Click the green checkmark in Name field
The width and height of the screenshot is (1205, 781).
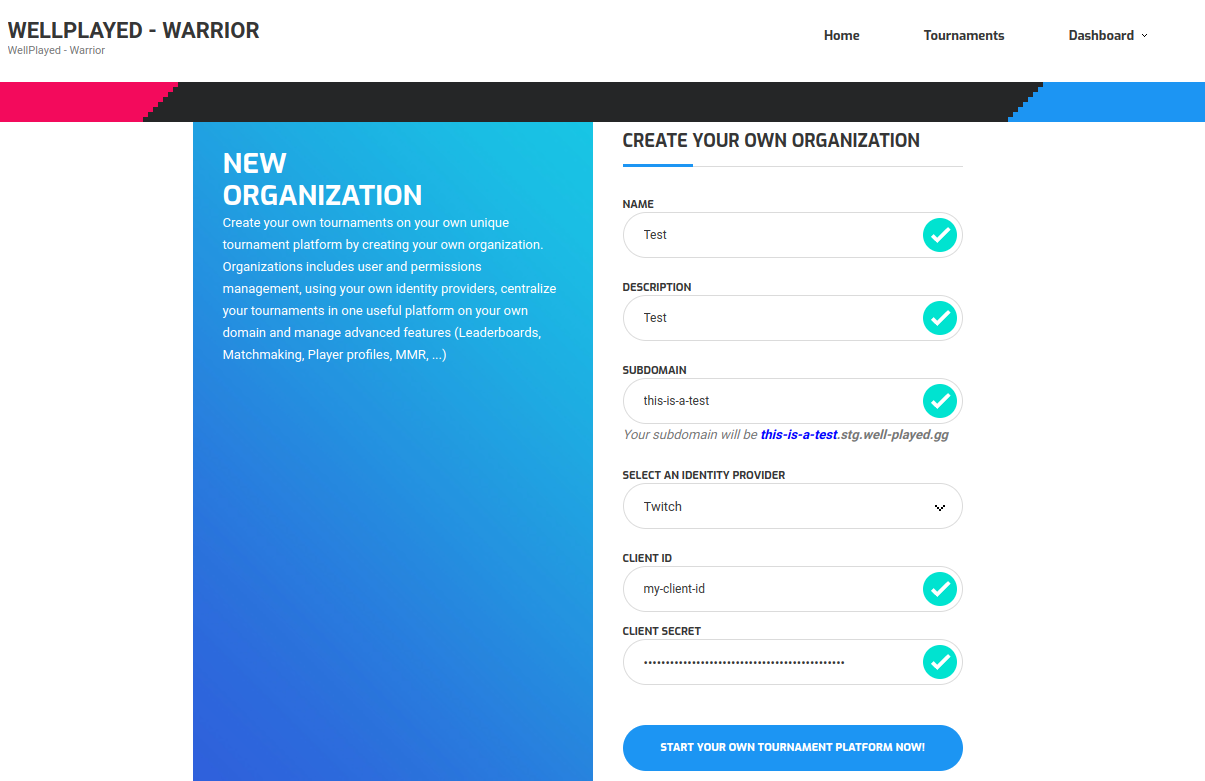pos(939,235)
